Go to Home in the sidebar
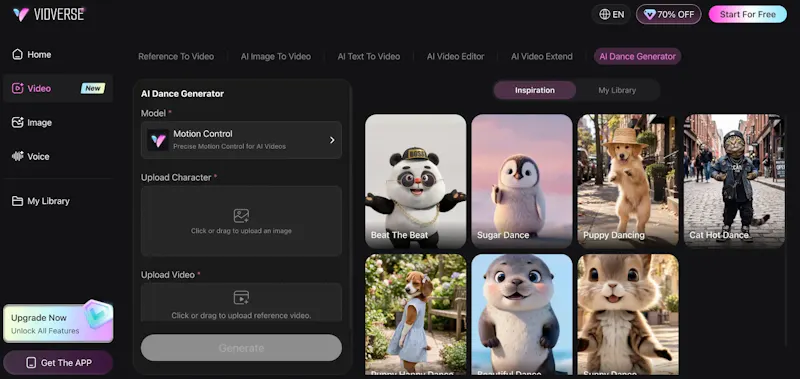The width and height of the screenshot is (800, 379). (x=58, y=54)
